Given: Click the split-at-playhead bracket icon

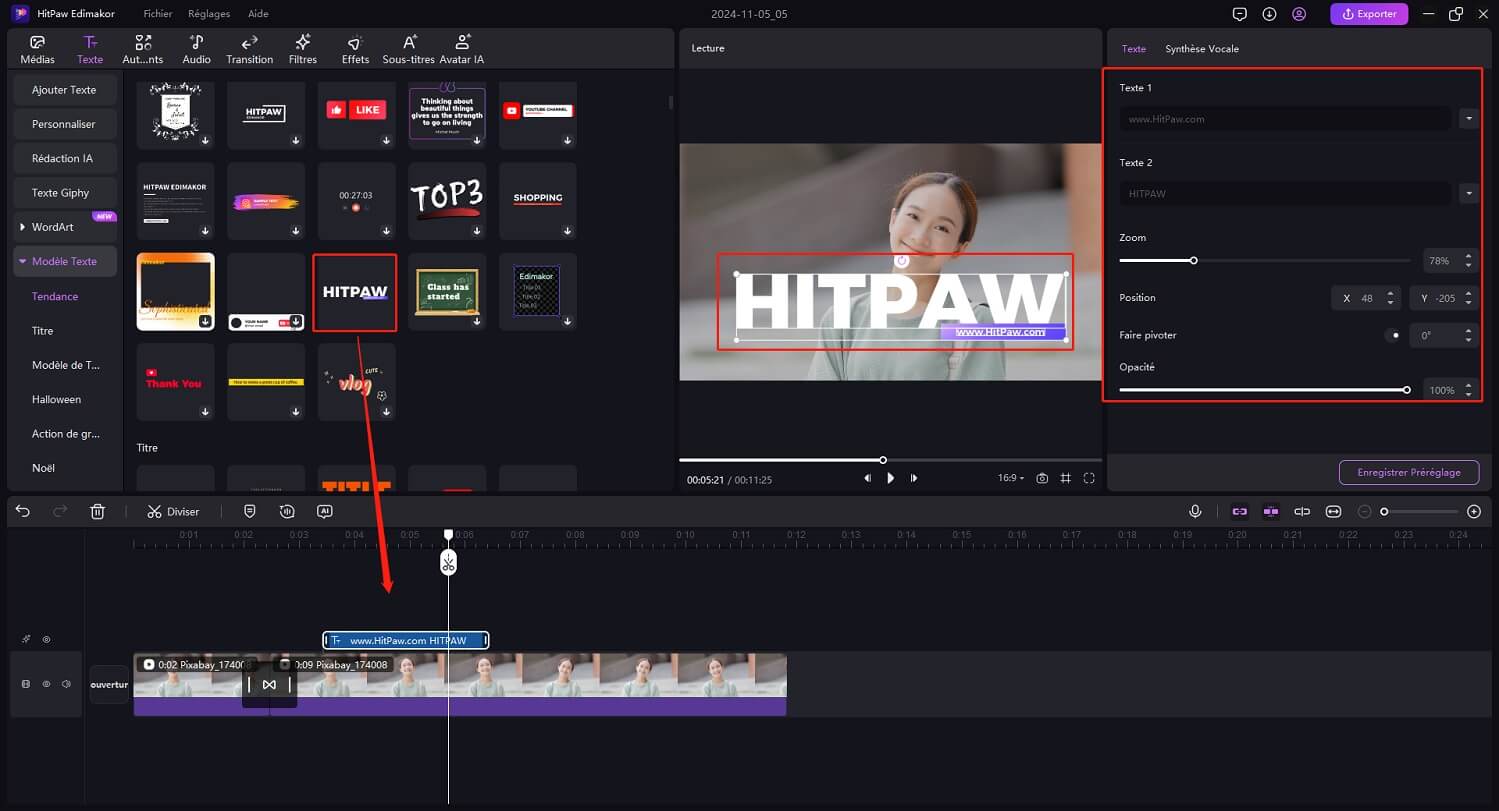Looking at the screenshot, I should 1302,511.
